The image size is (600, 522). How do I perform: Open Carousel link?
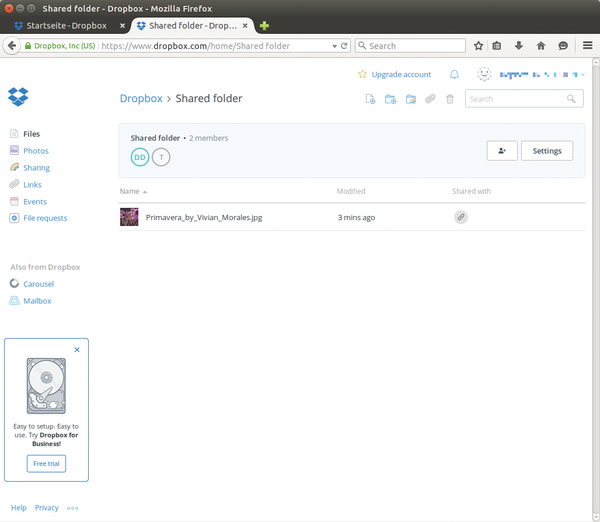coord(39,284)
